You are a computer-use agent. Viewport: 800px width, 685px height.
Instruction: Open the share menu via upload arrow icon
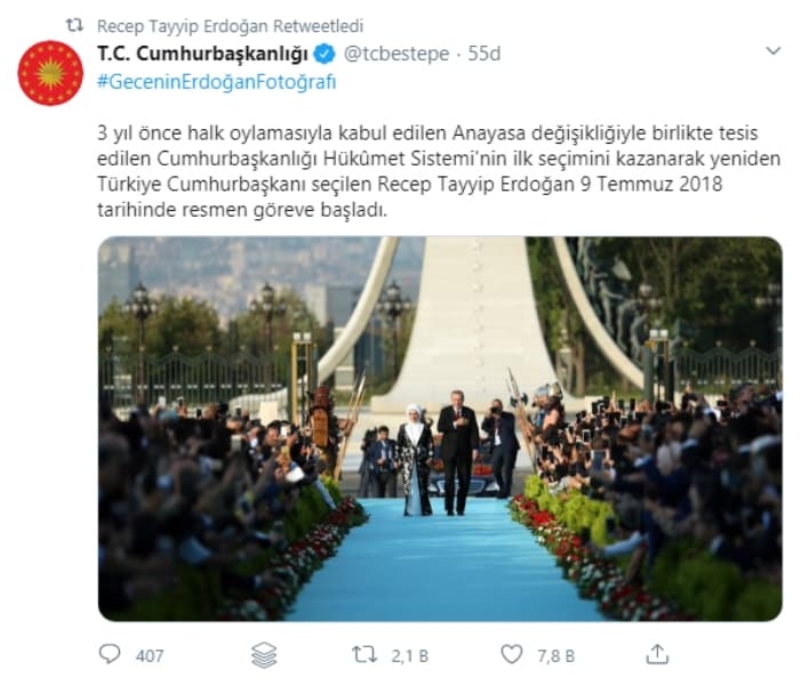tap(657, 654)
